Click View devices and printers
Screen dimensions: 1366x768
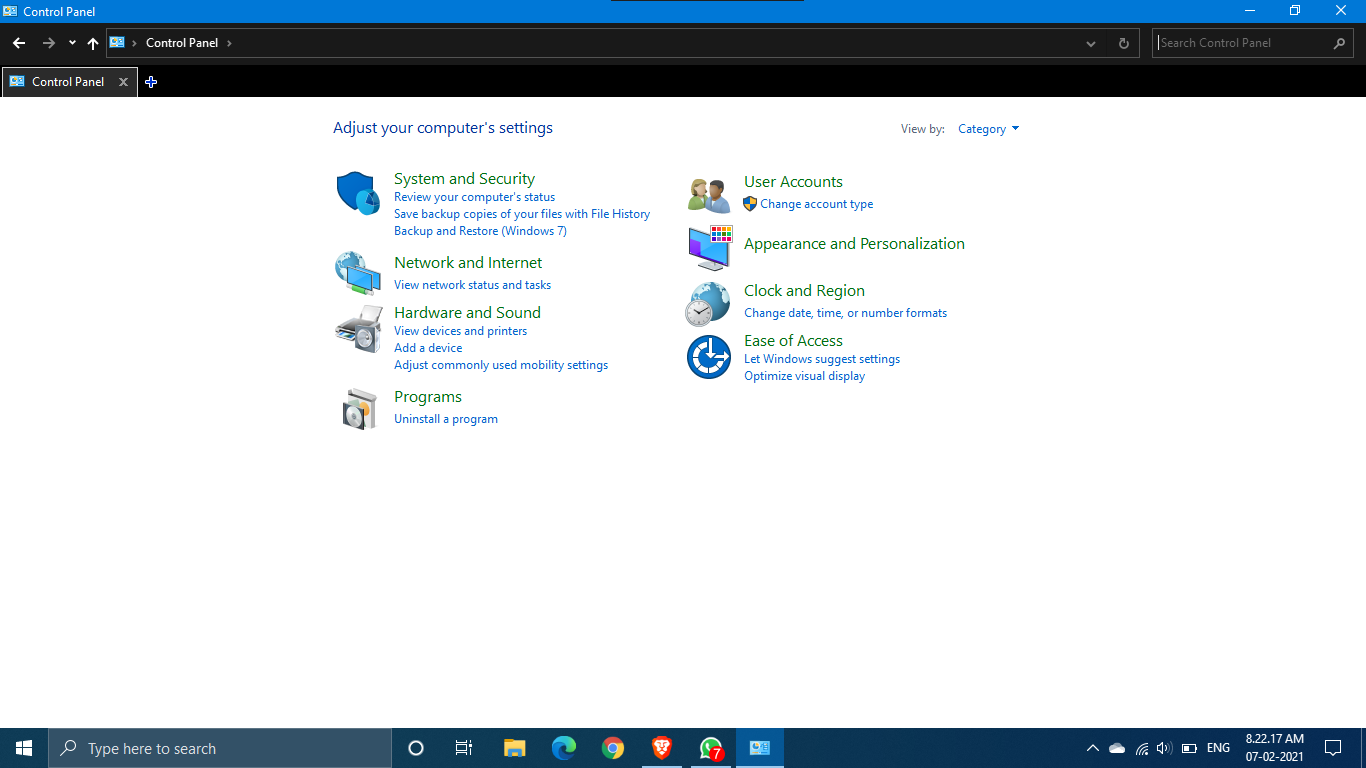point(460,331)
